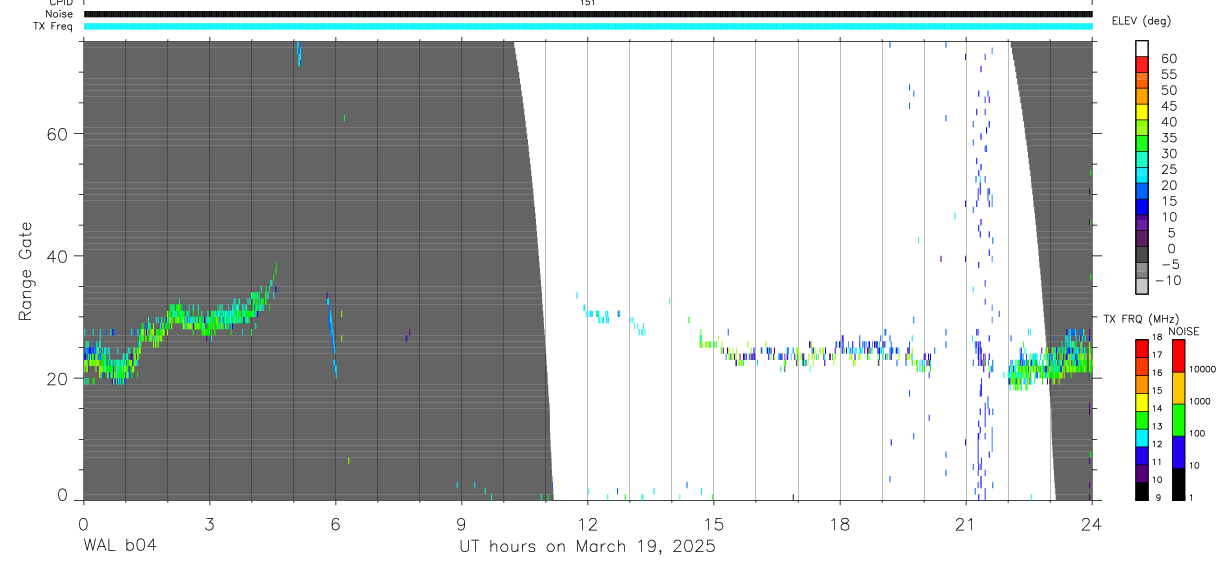The image size is (1228, 567).
Task: Click the UT hours axis tick label 18
Action: pos(839,522)
